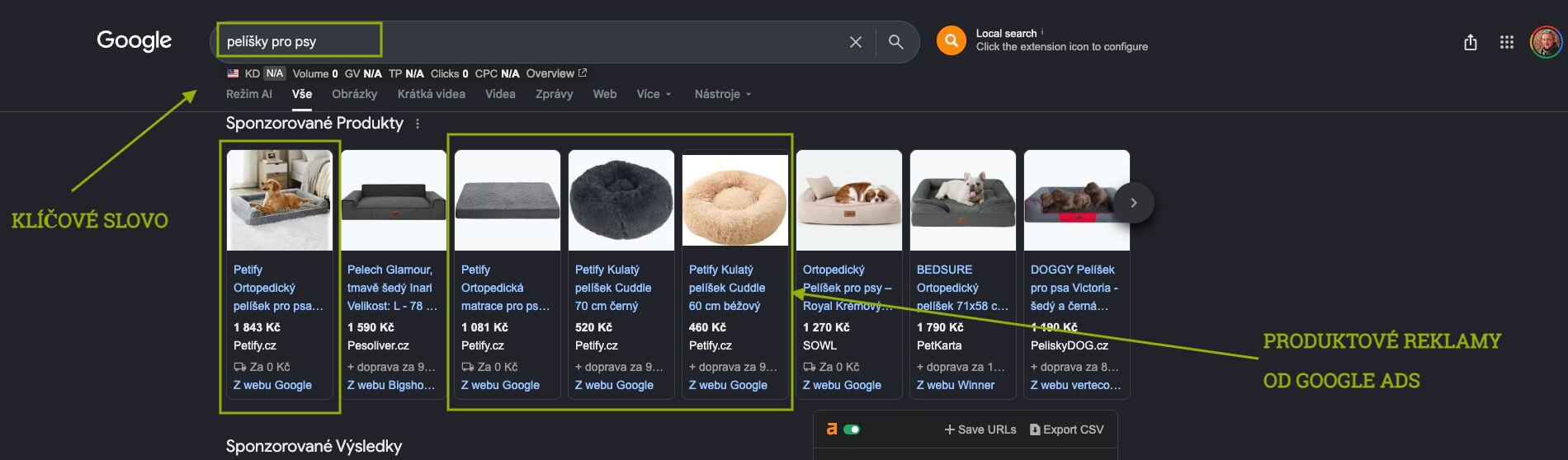The width and height of the screenshot is (1568, 460).
Task: Click 'Z webu Bigsho…' link
Action: tap(391, 385)
